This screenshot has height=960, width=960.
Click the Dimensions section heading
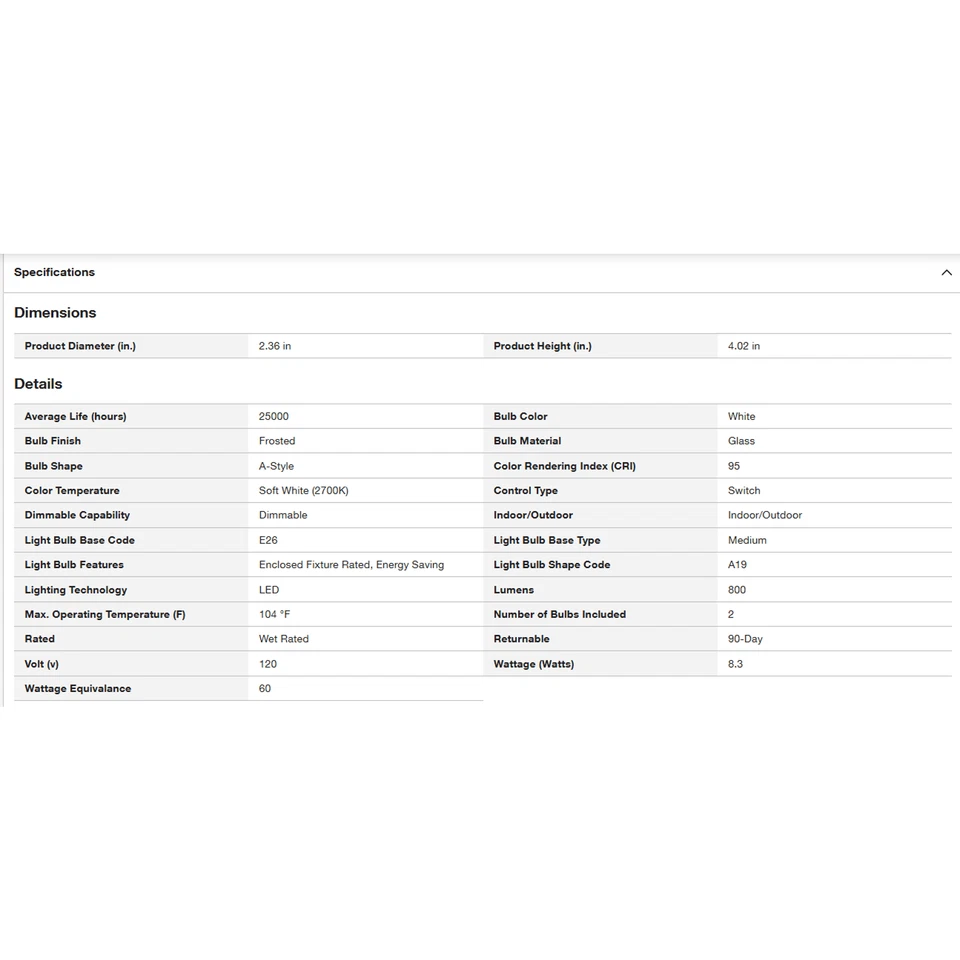(x=55, y=313)
